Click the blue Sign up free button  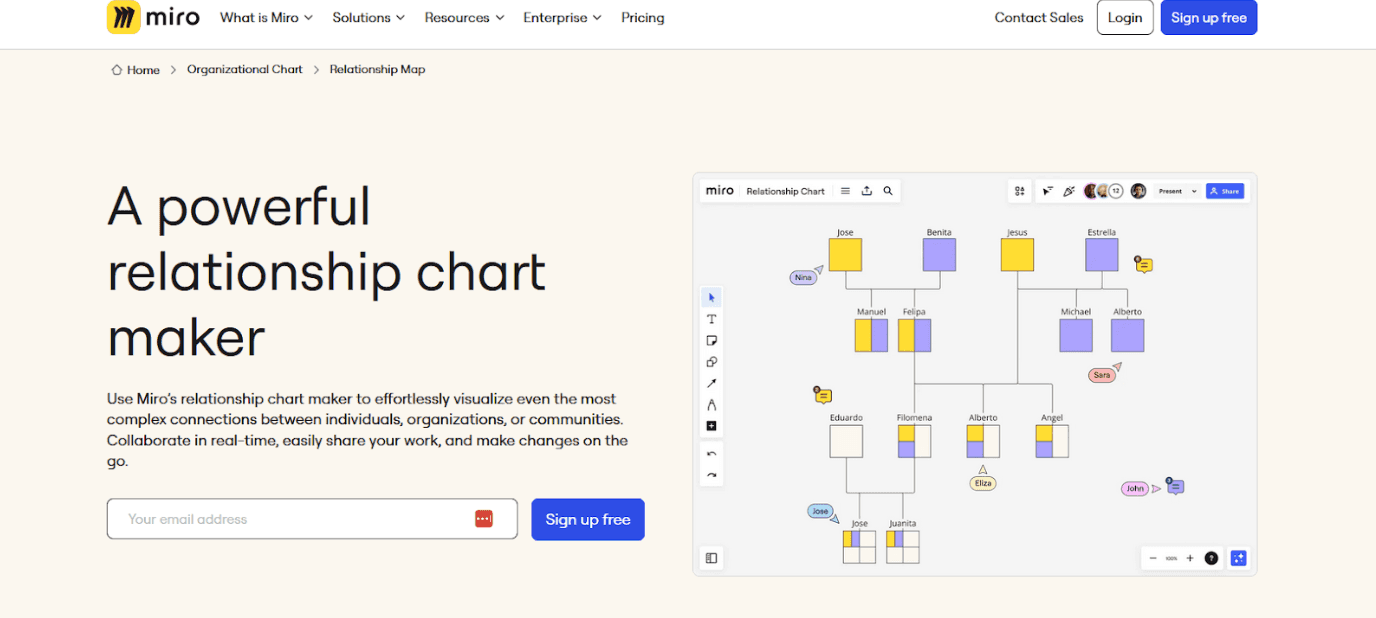pos(1209,17)
